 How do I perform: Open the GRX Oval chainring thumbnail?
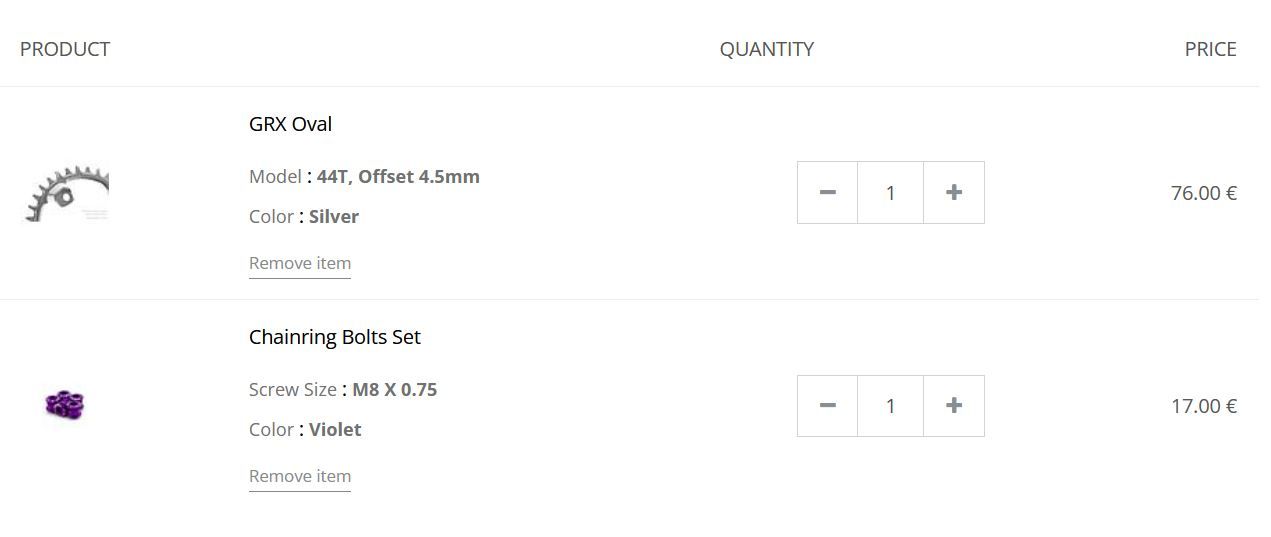67,193
